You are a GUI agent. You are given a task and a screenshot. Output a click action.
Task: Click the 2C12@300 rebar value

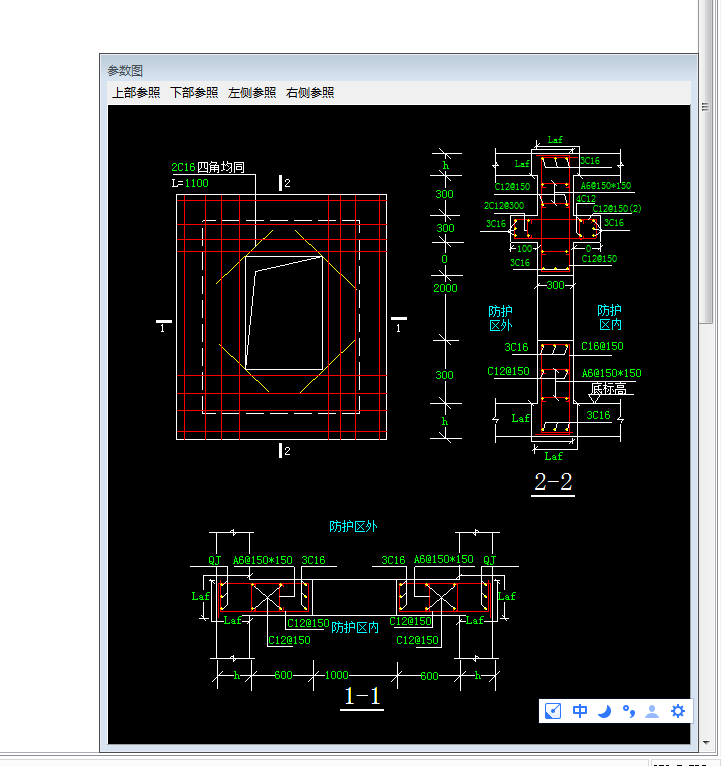[504, 206]
